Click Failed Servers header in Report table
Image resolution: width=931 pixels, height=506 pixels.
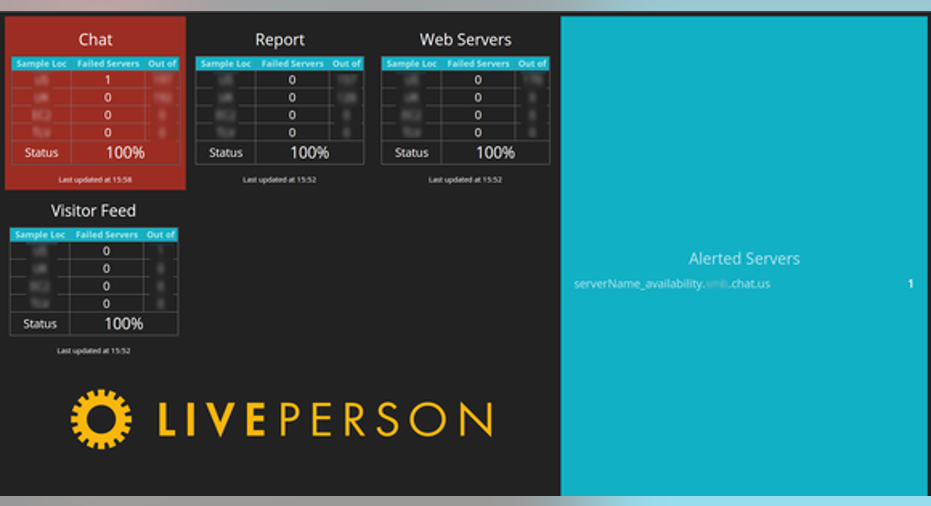coord(292,64)
